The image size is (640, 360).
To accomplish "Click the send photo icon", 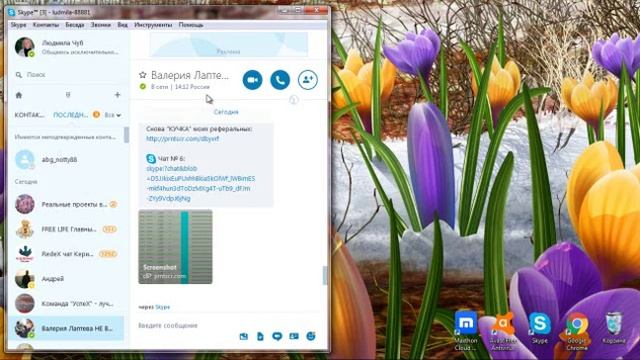I will [244, 336].
